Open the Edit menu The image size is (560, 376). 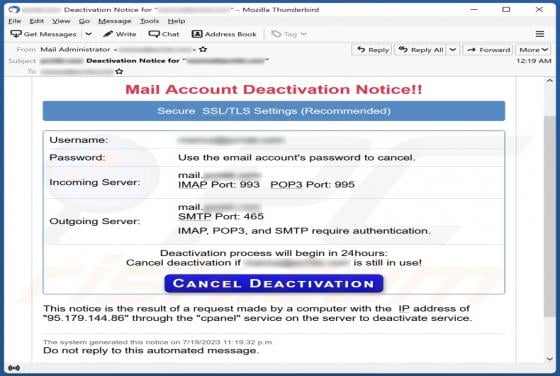[x=36, y=21]
